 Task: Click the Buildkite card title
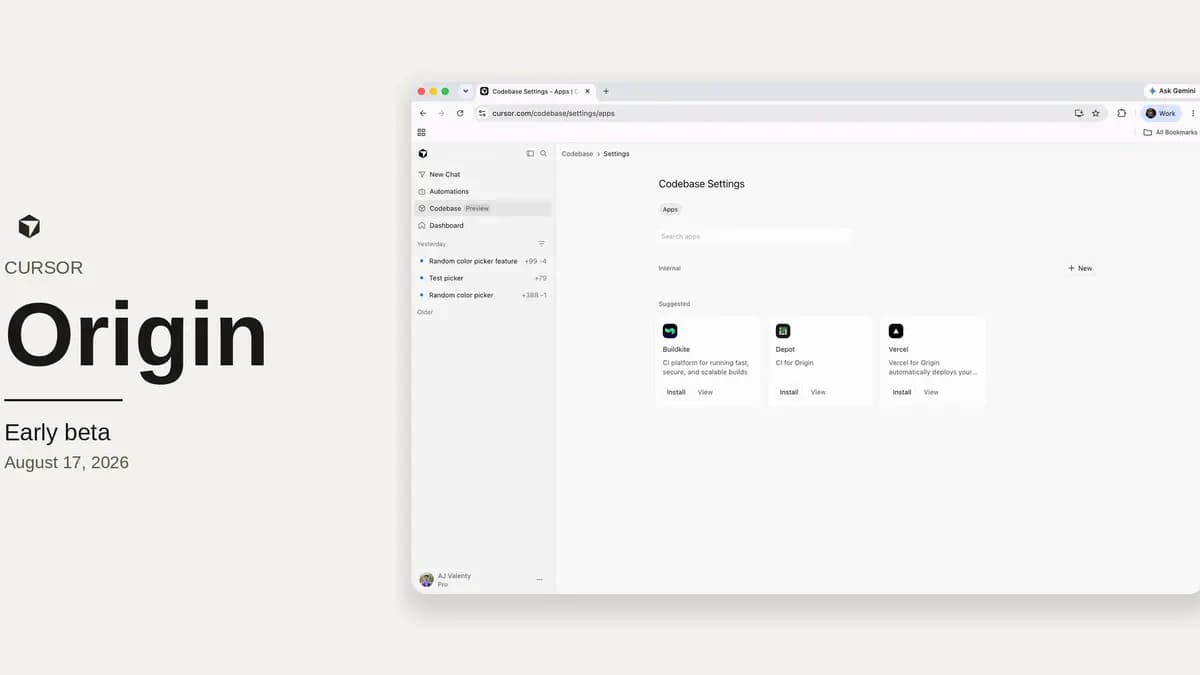point(677,350)
